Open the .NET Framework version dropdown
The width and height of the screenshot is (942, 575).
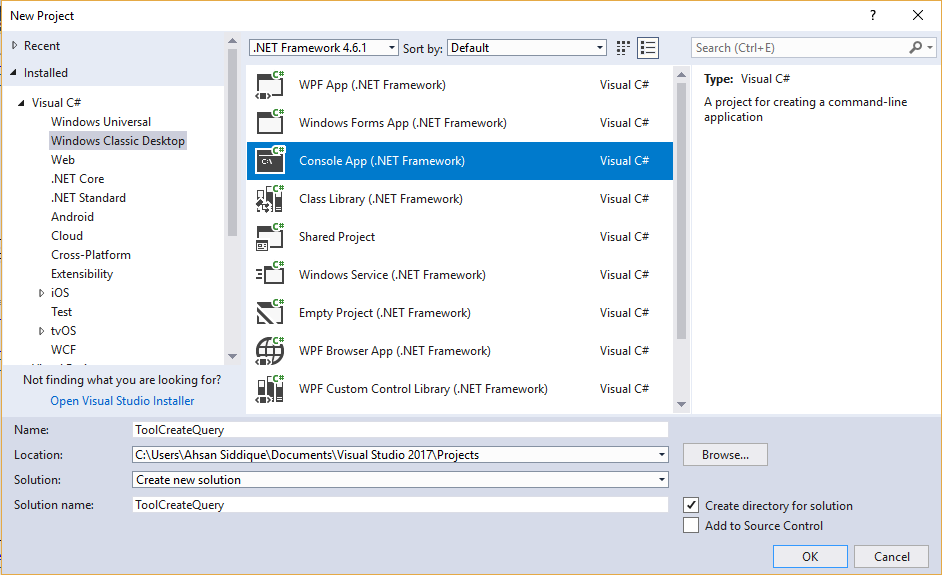pyautogui.click(x=323, y=48)
